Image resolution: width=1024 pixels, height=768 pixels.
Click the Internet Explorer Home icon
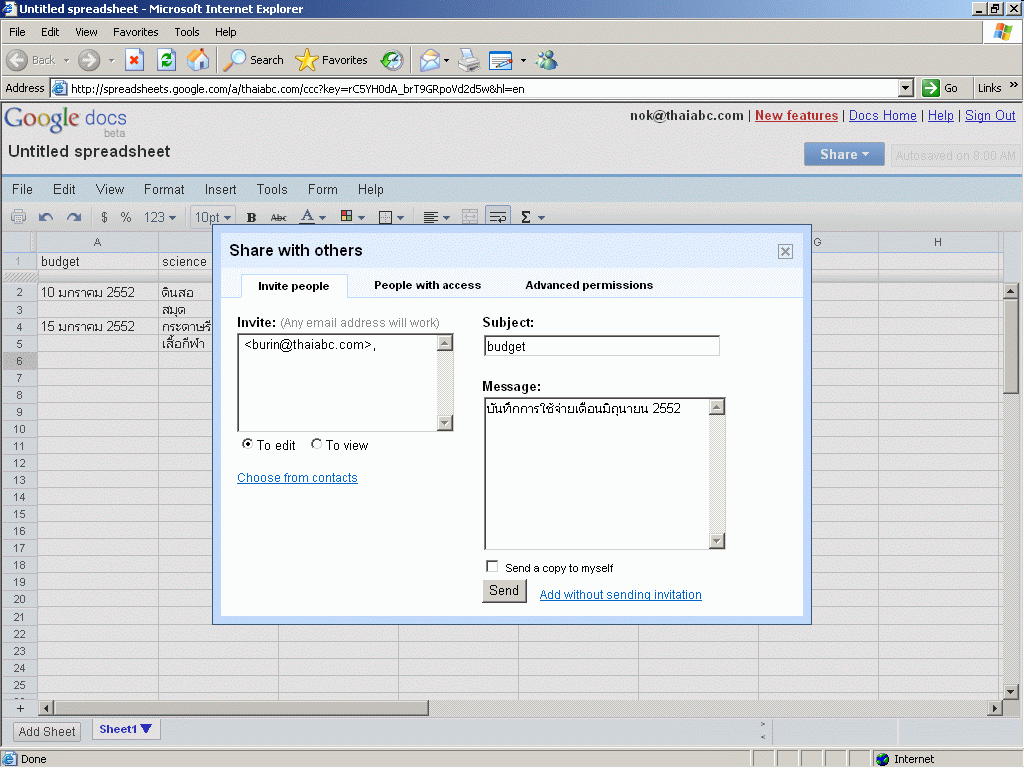click(198, 60)
